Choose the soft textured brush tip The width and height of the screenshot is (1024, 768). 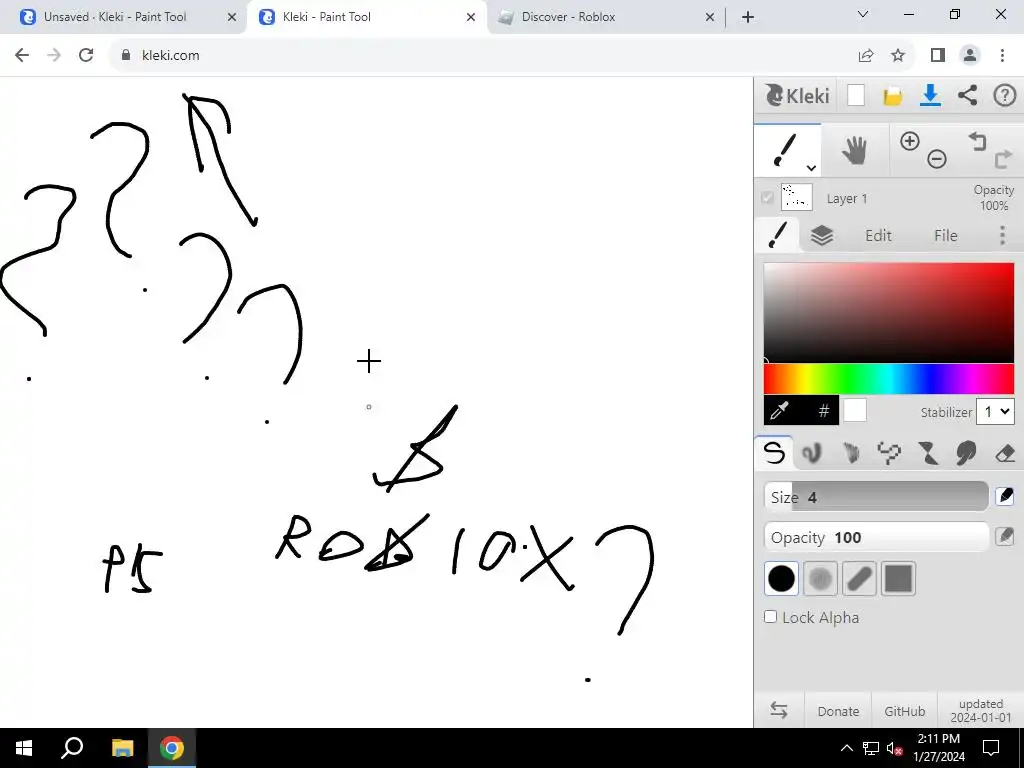click(820, 578)
